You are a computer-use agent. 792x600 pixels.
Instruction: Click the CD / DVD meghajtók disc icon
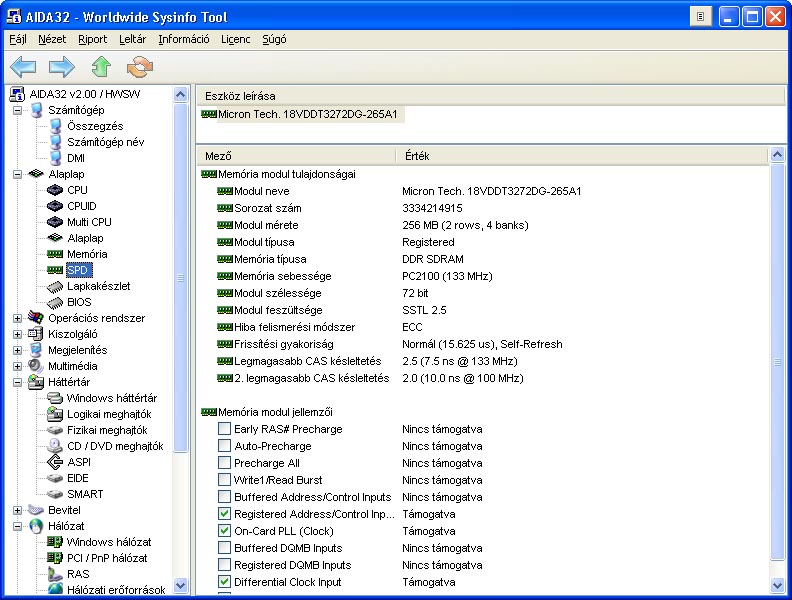point(55,446)
